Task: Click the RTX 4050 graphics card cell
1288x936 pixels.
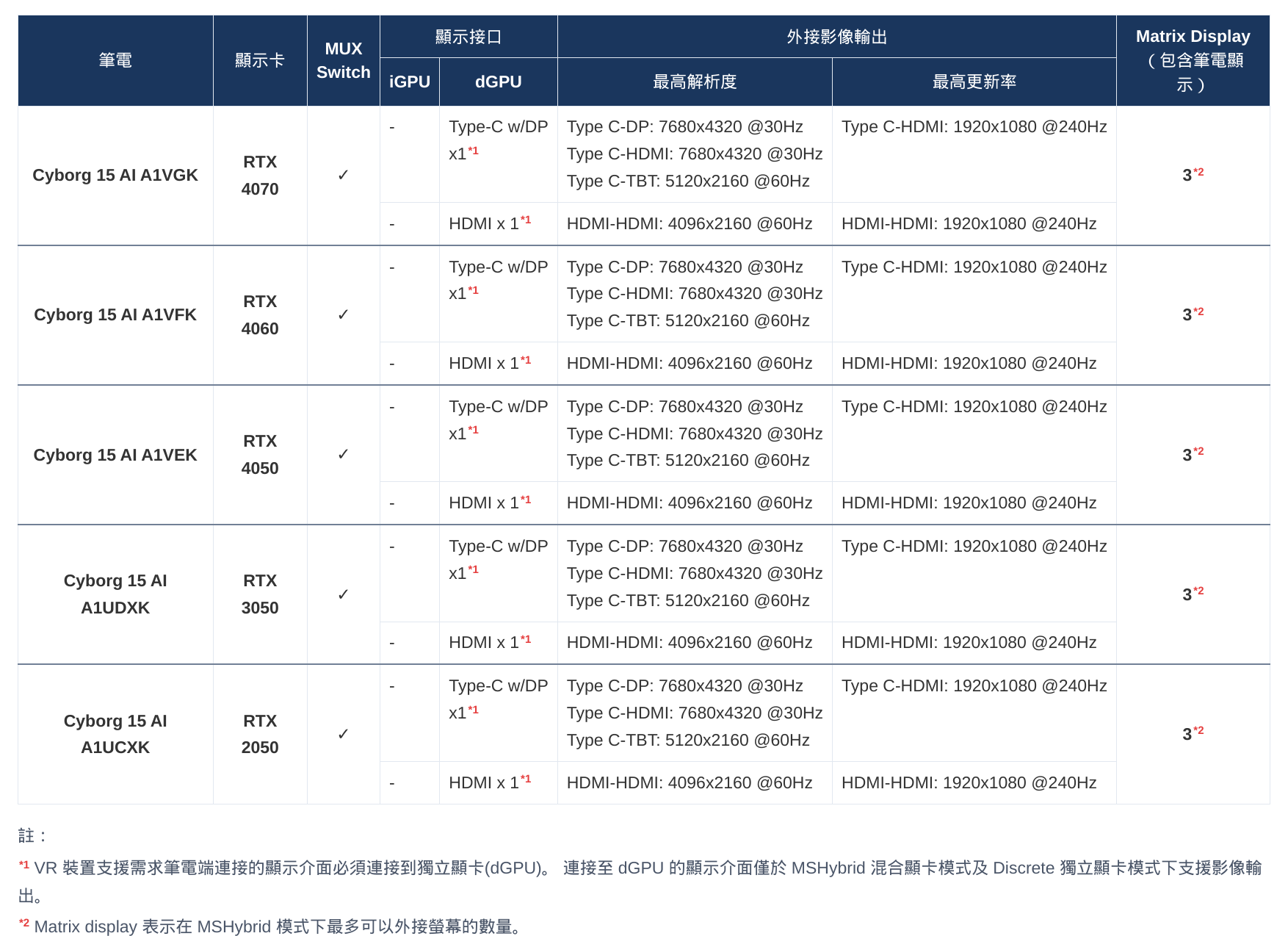Action: click(x=260, y=455)
